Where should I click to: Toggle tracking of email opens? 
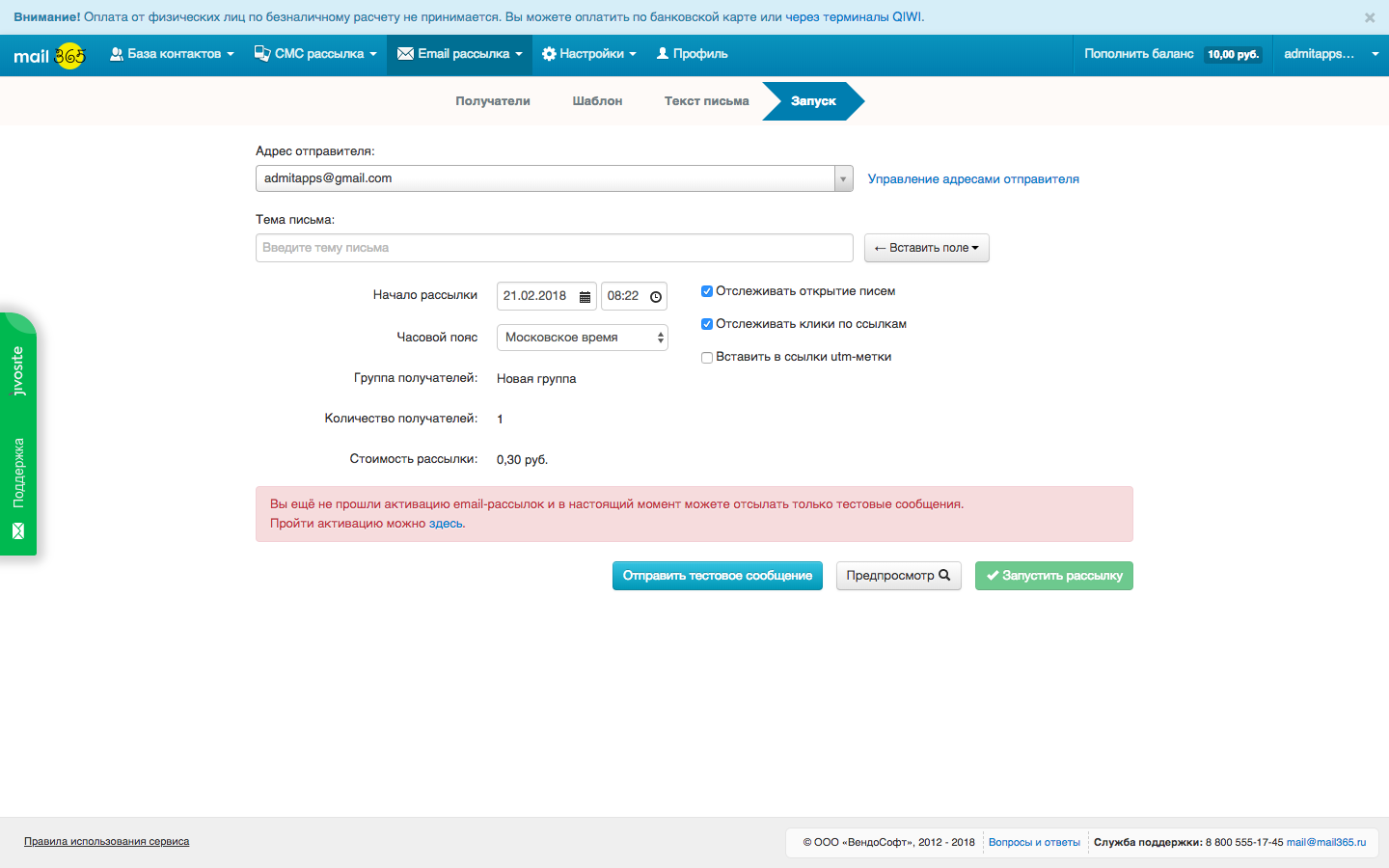[707, 291]
